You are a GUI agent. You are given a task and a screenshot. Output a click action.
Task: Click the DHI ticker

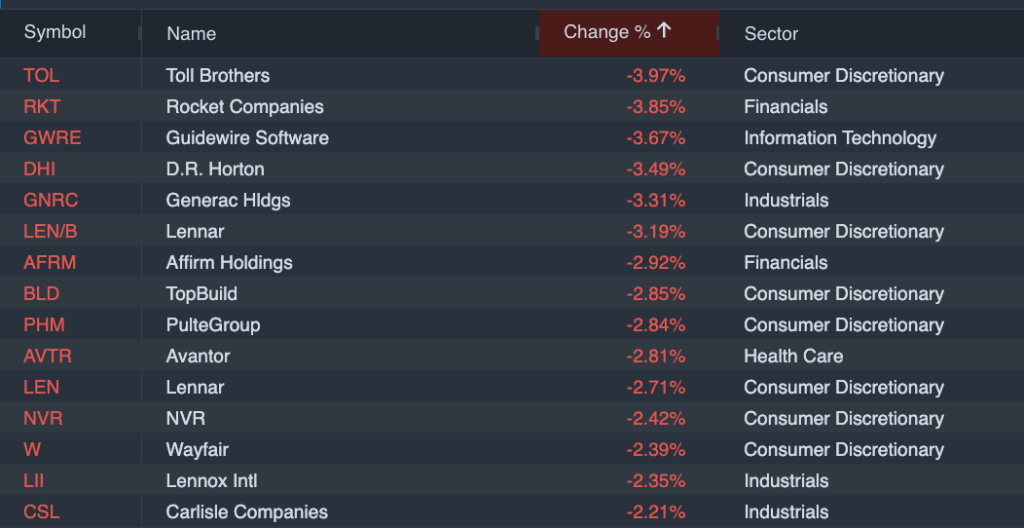click(41, 169)
